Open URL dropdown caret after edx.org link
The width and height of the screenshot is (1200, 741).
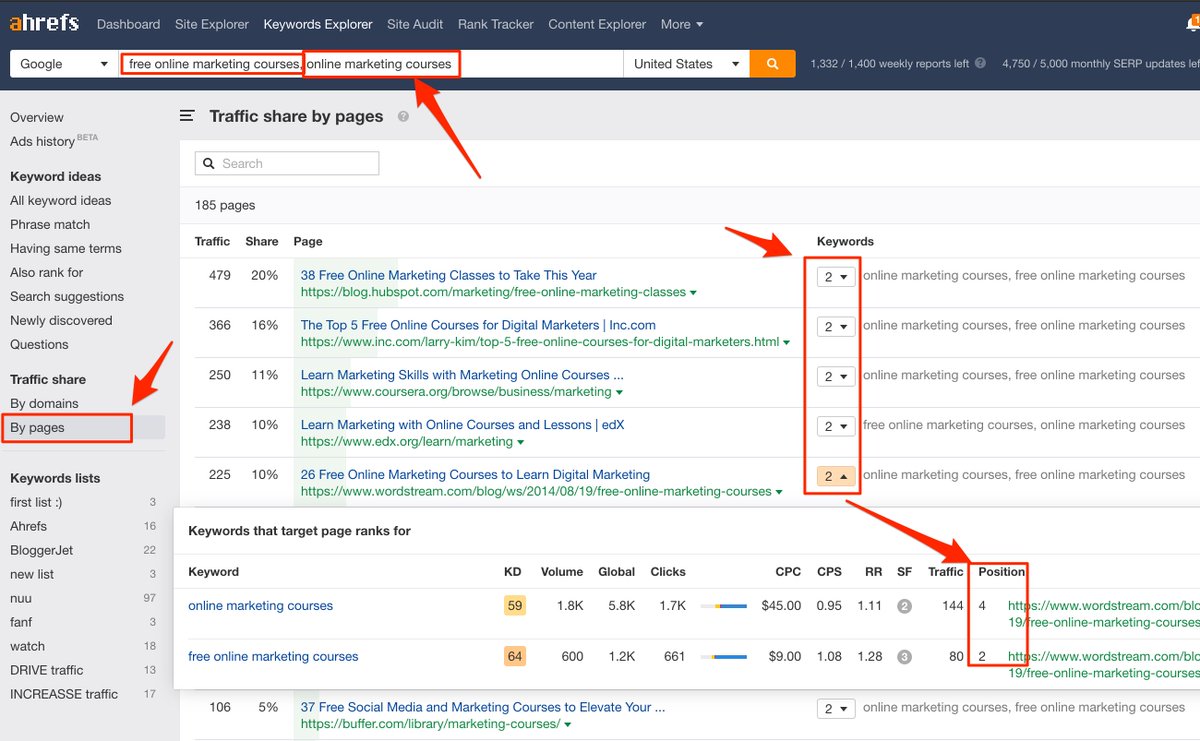521,443
